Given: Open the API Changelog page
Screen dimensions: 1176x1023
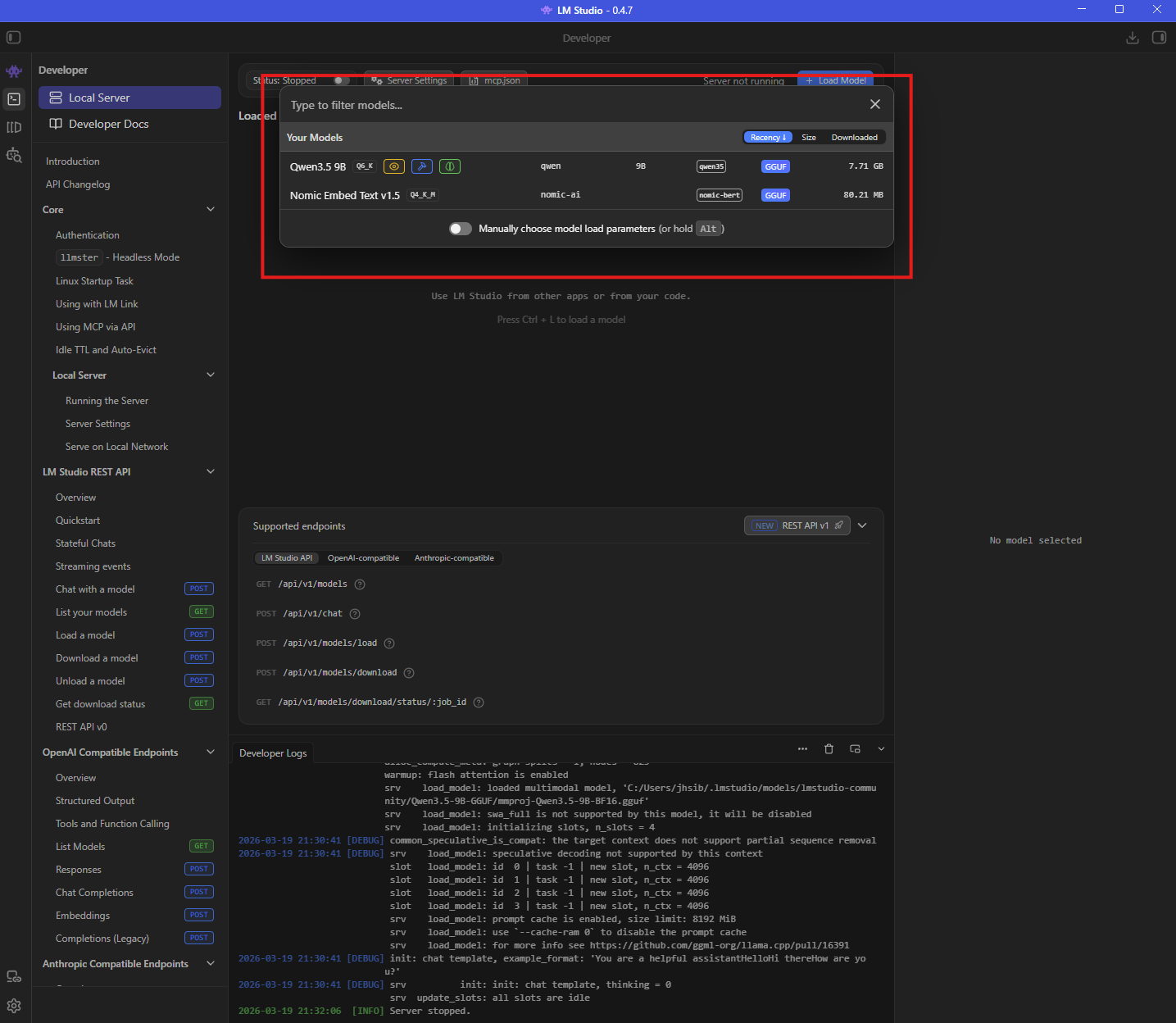Looking at the screenshot, I should coord(78,184).
